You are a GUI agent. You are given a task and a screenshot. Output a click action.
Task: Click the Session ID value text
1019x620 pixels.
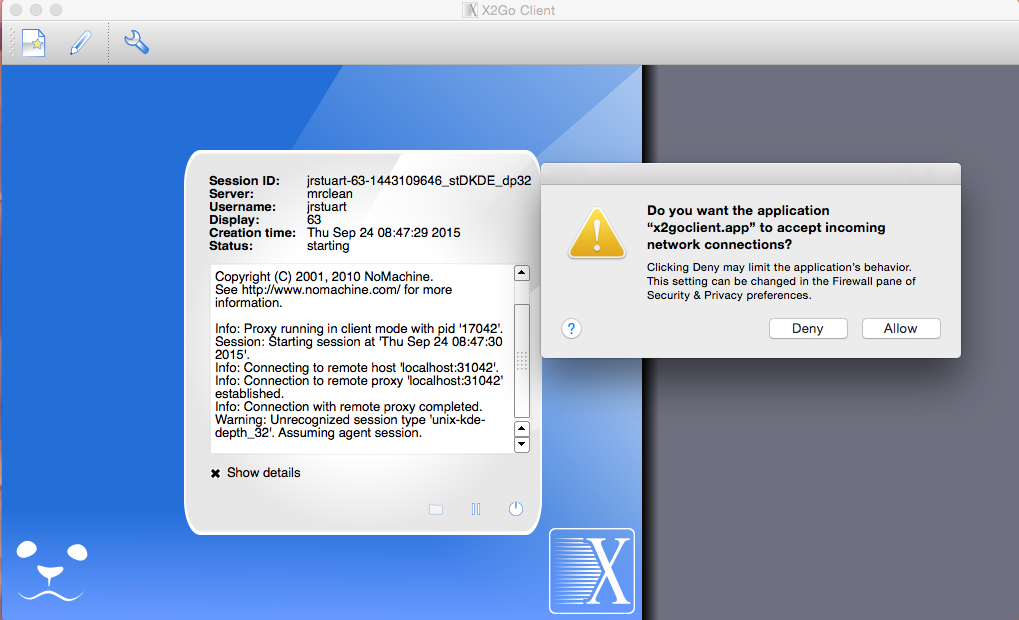pos(419,181)
